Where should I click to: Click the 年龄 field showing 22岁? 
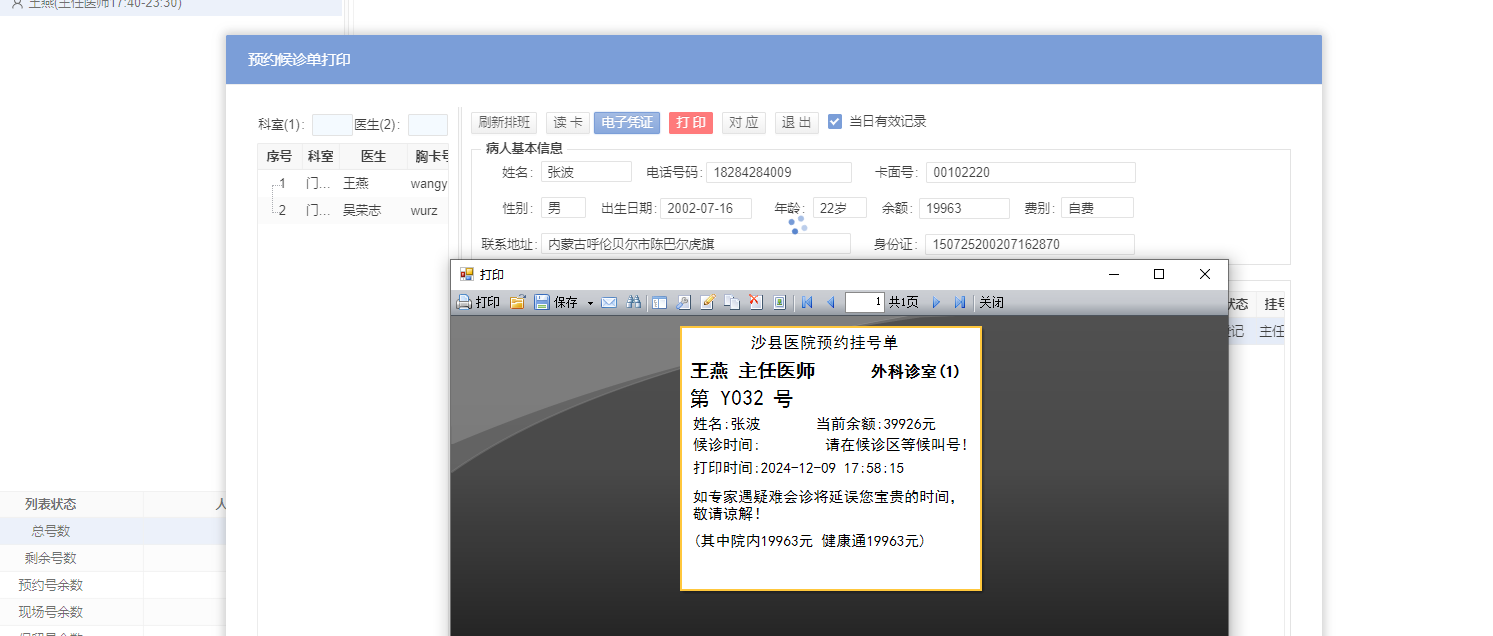click(x=840, y=208)
